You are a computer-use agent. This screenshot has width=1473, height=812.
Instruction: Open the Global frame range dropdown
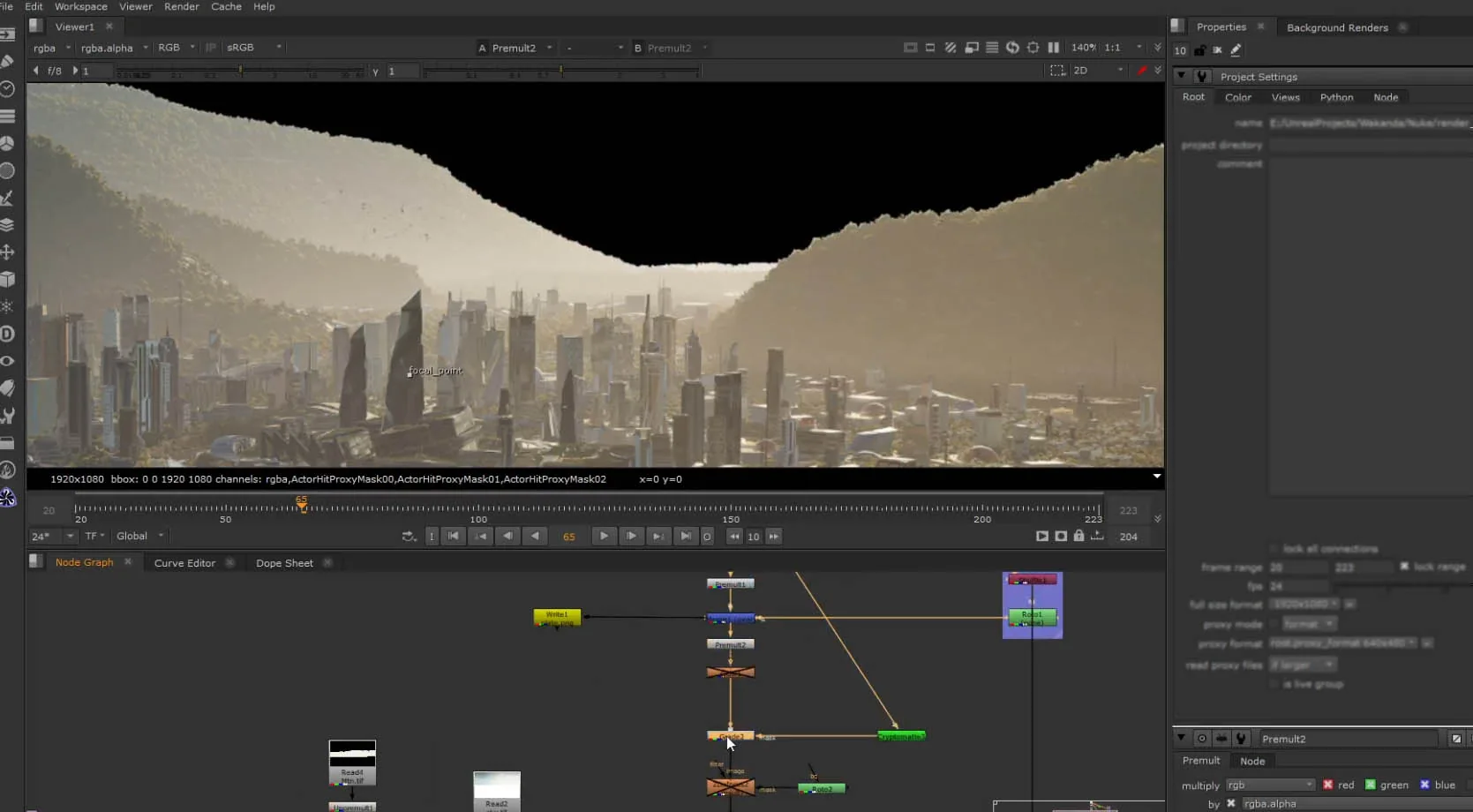point(139,536)
